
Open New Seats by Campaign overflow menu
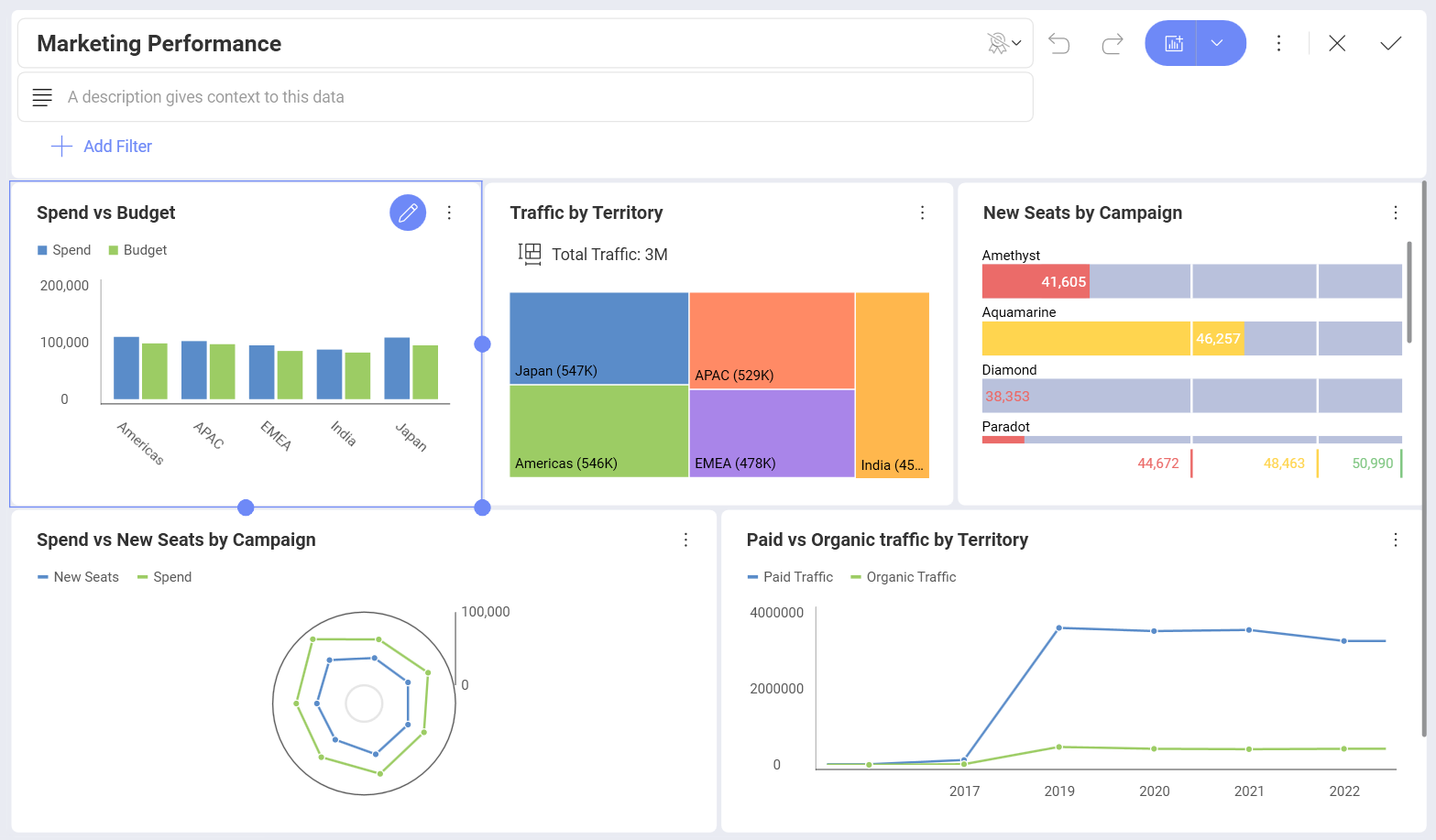(1396, 213)
